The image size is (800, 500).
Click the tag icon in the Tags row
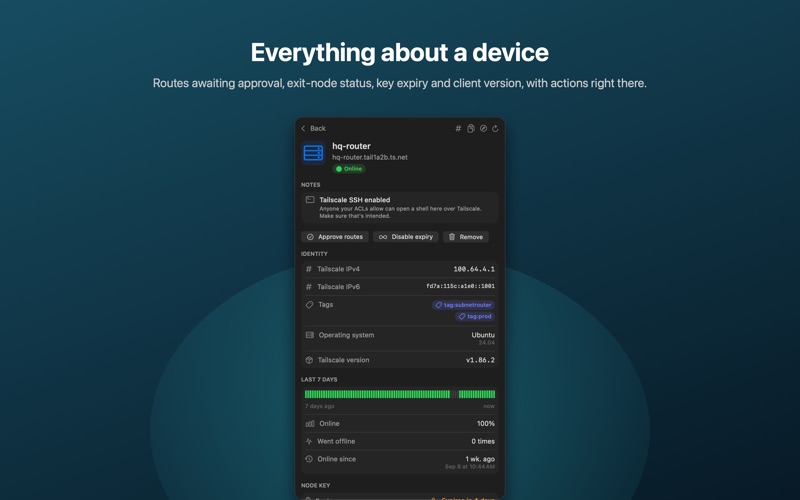coord(309,305)
